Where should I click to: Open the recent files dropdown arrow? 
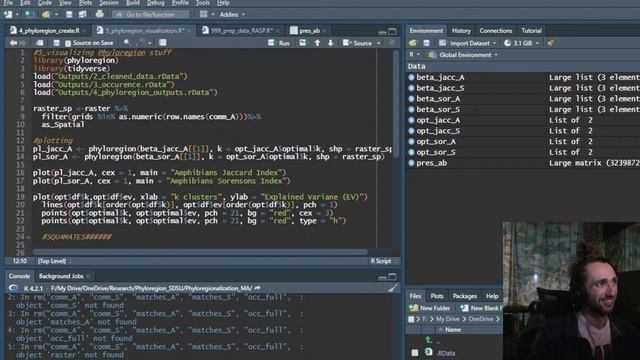(x=56, y=15)
